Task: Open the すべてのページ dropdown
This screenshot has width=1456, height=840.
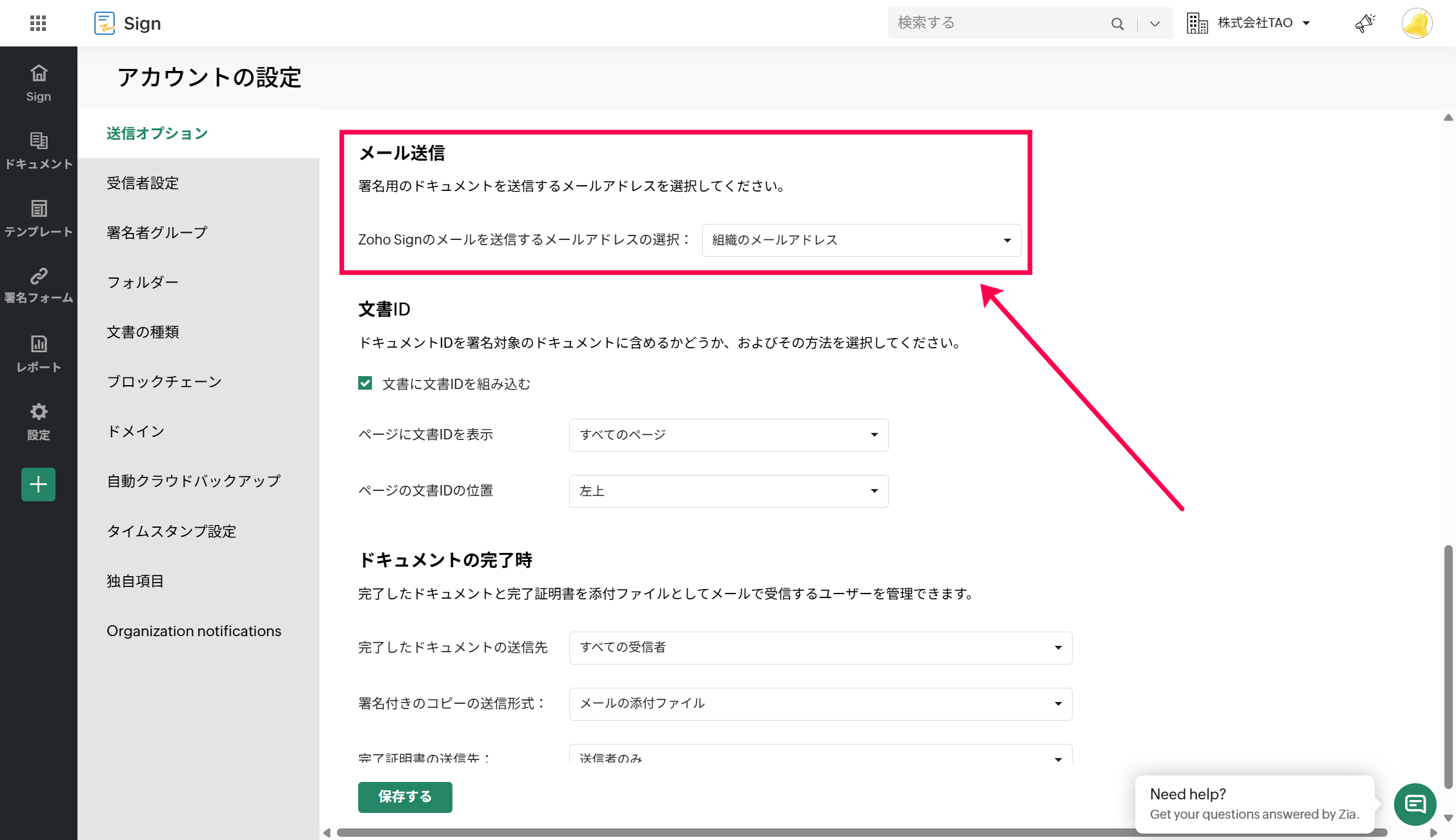Action: pos(728,435)
